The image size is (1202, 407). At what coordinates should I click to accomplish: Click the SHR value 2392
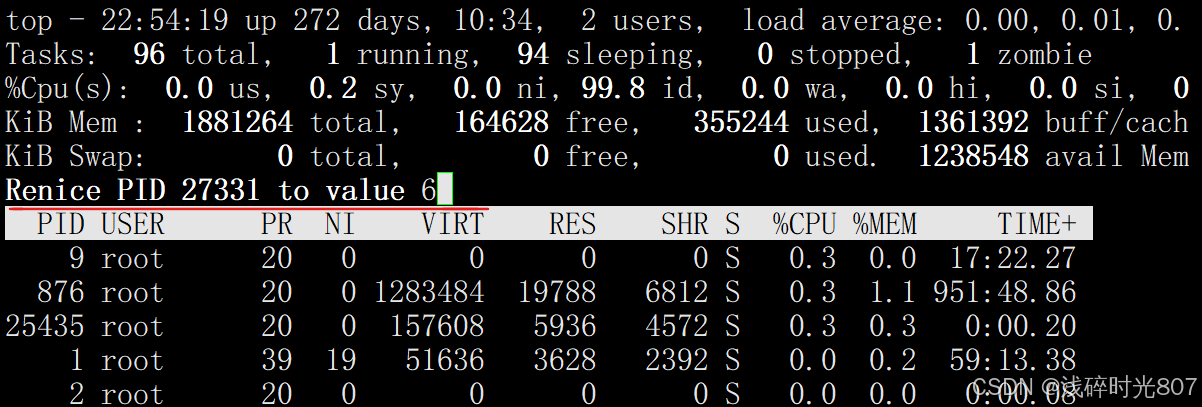[677, 360]
